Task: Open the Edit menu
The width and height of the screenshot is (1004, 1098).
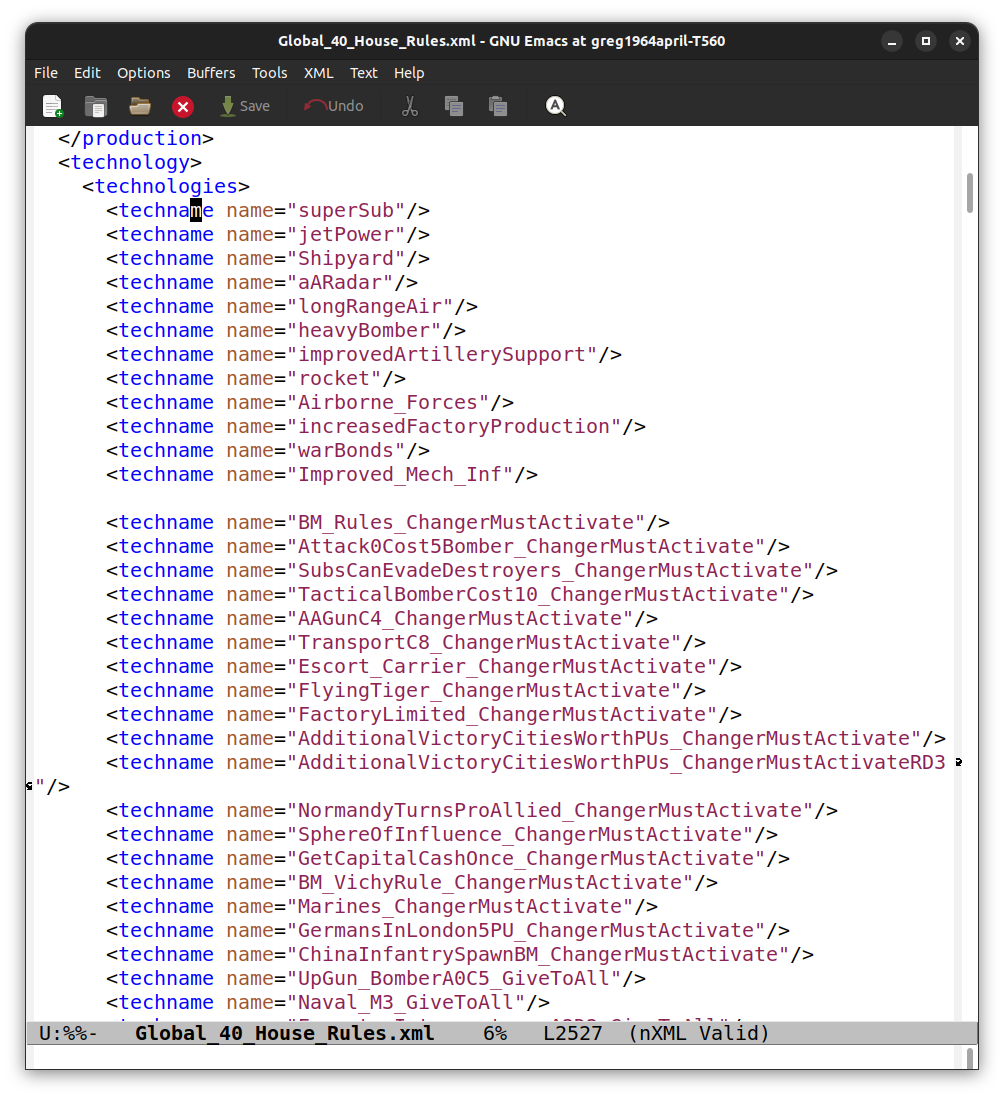Action: click(88, 73)
